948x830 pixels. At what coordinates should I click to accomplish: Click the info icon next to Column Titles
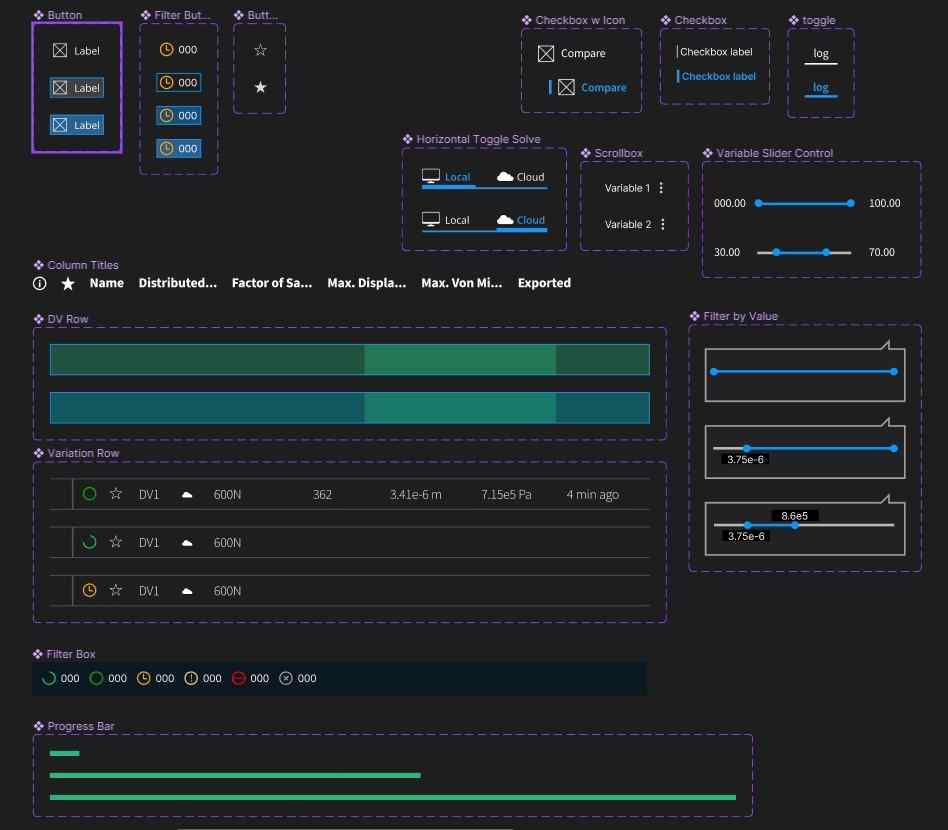(x=39, y=283)
